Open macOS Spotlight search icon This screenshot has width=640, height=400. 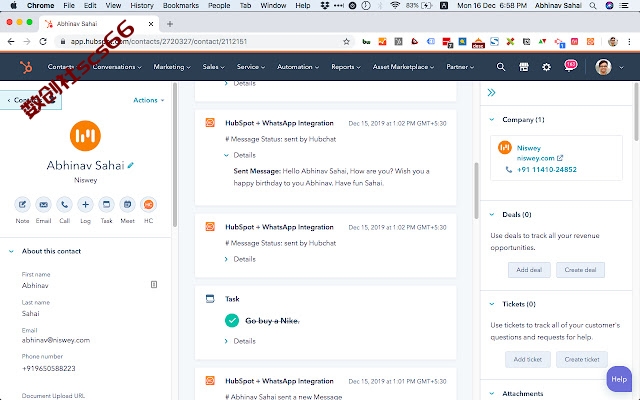(593, 5)
